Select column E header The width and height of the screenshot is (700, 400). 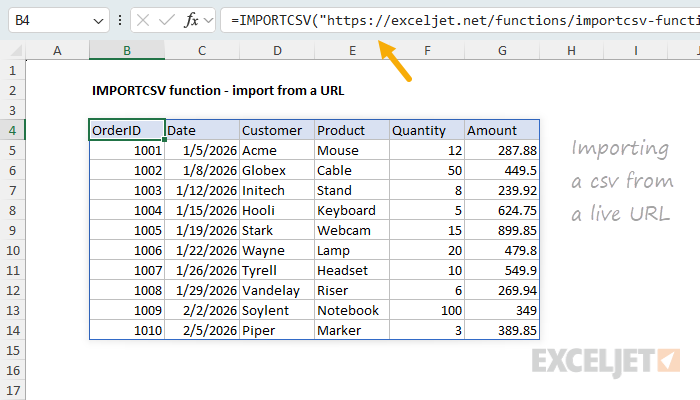(352, 50)
